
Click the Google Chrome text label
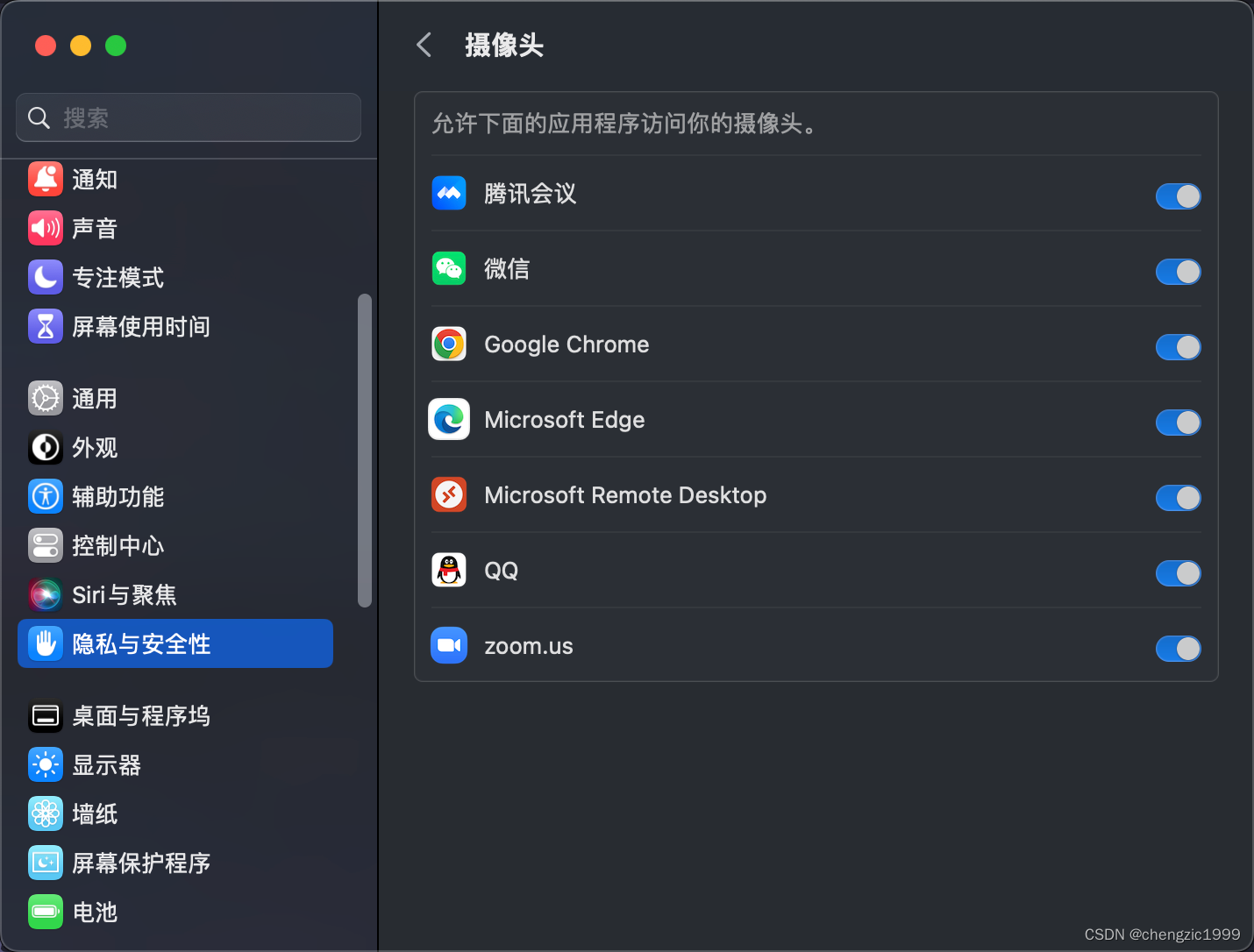click(x=566, y=345)
